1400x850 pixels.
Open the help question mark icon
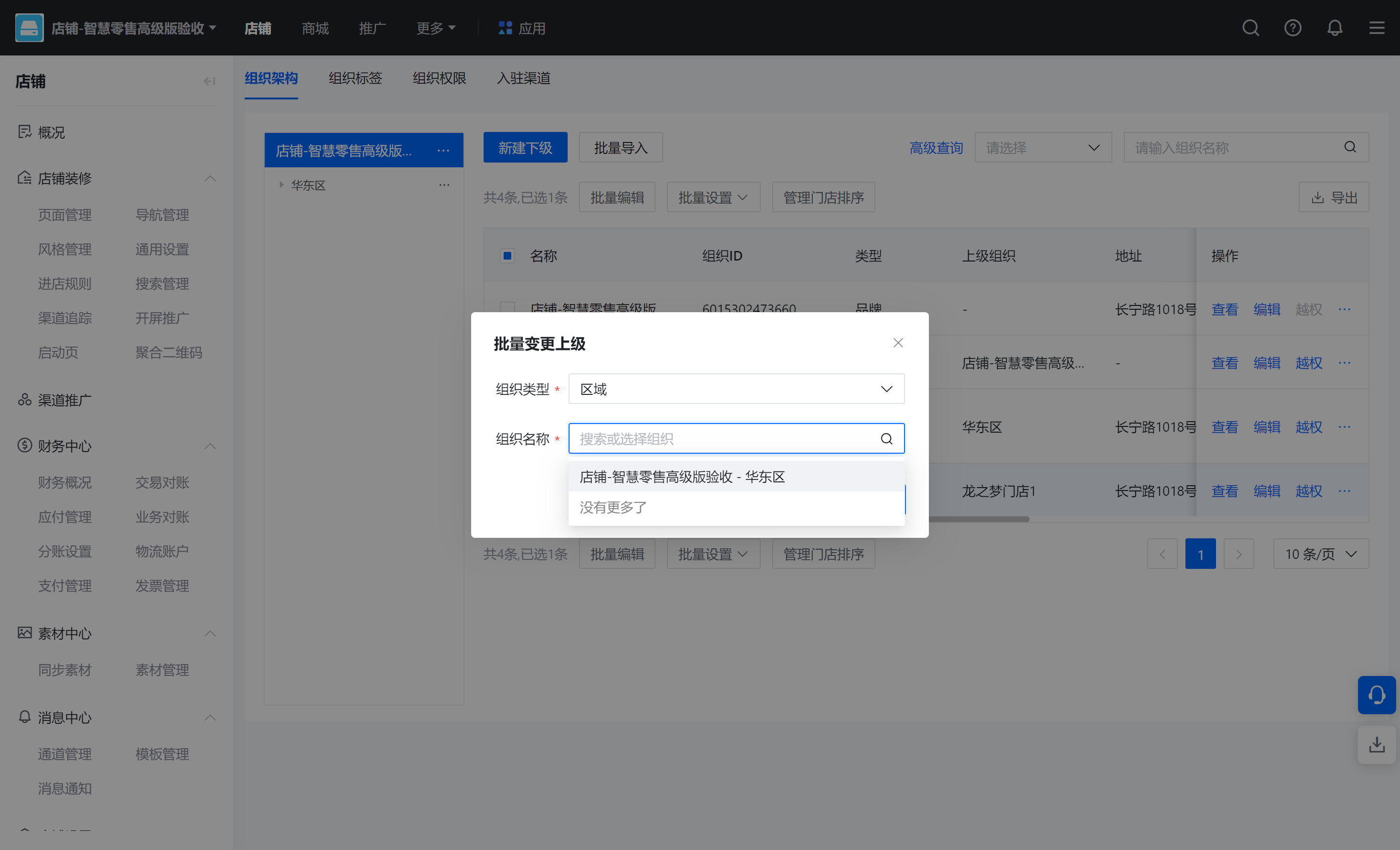(x=1292, y=28)
